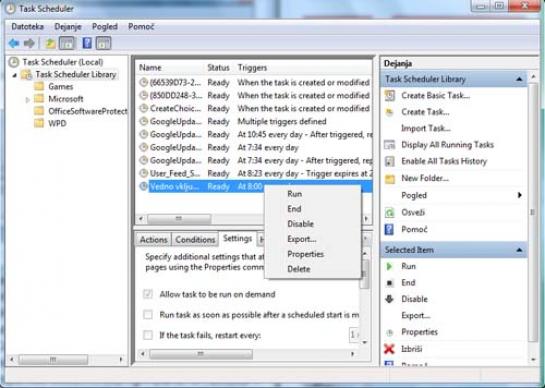Click the settings pane horizontal scrollbar thumb
The height and width of the screenshot is (388, 545).
point(201,354)
